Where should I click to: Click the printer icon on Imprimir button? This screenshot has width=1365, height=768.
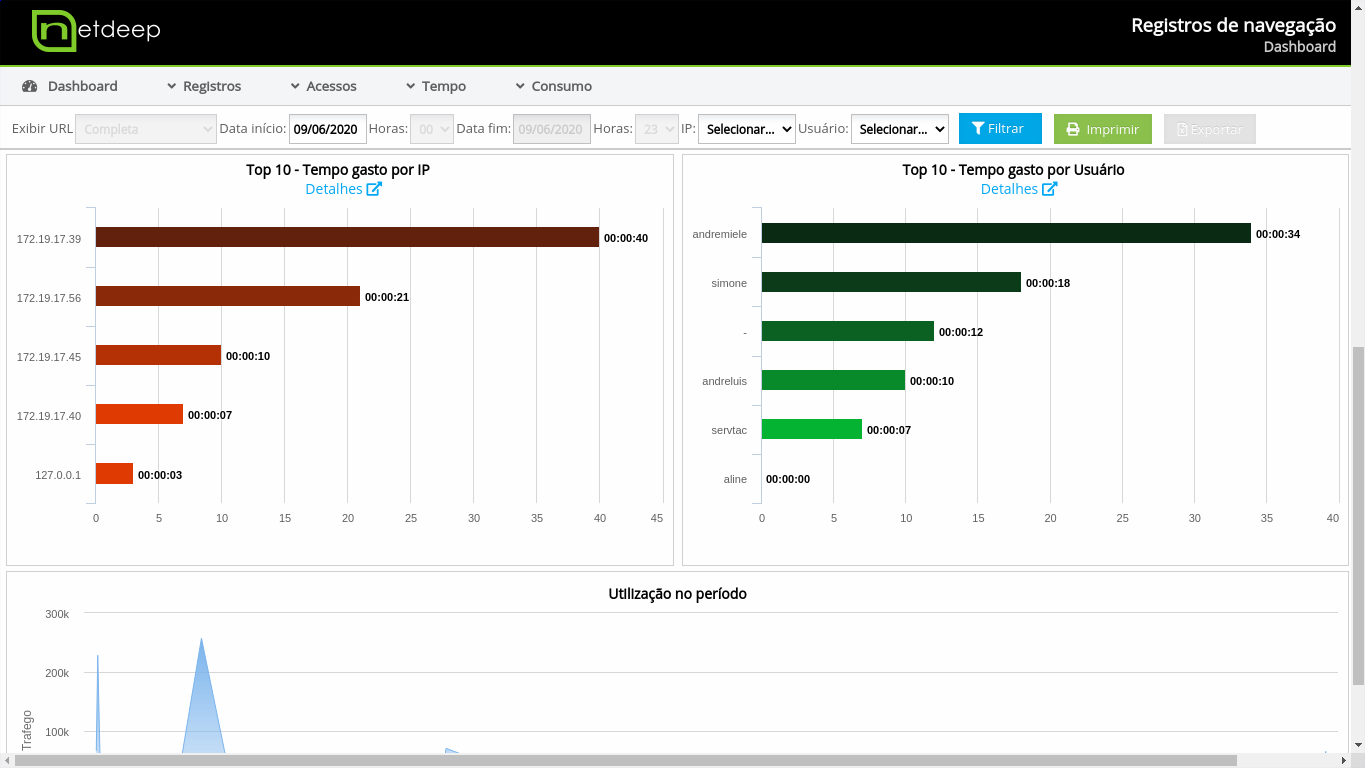1073,130
